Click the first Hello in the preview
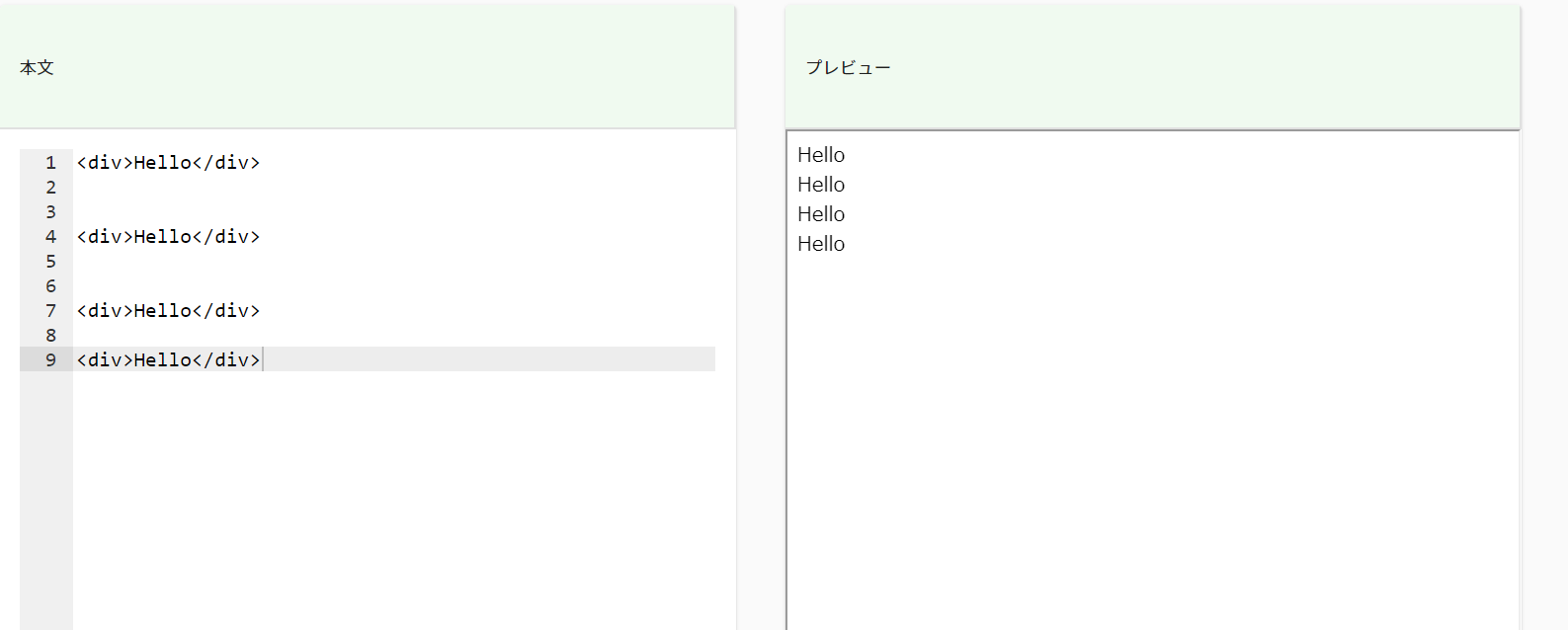The width and height of the screenshot is (1568, 630). point(821,155)
